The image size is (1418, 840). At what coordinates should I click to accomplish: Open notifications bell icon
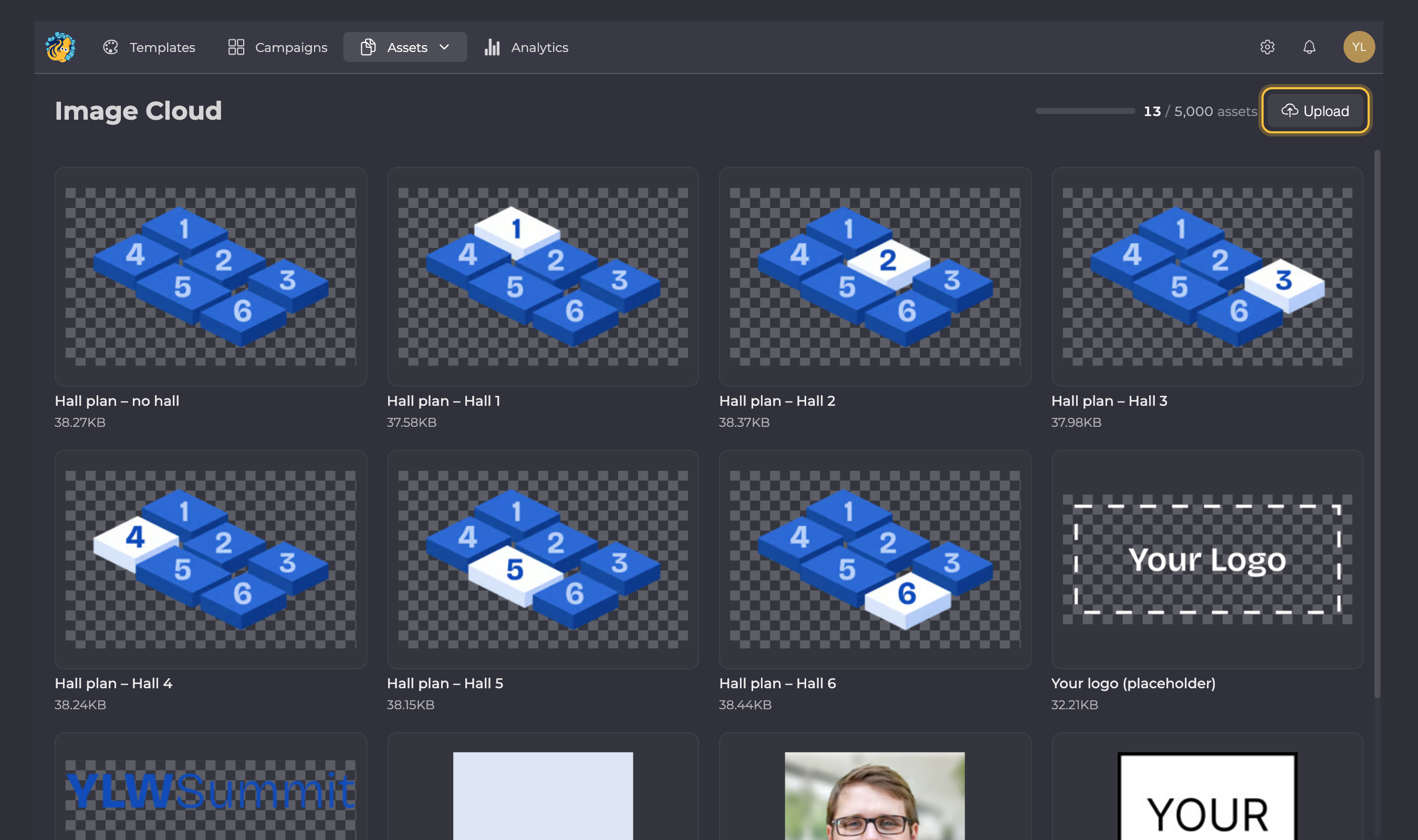click(1309, 47)
